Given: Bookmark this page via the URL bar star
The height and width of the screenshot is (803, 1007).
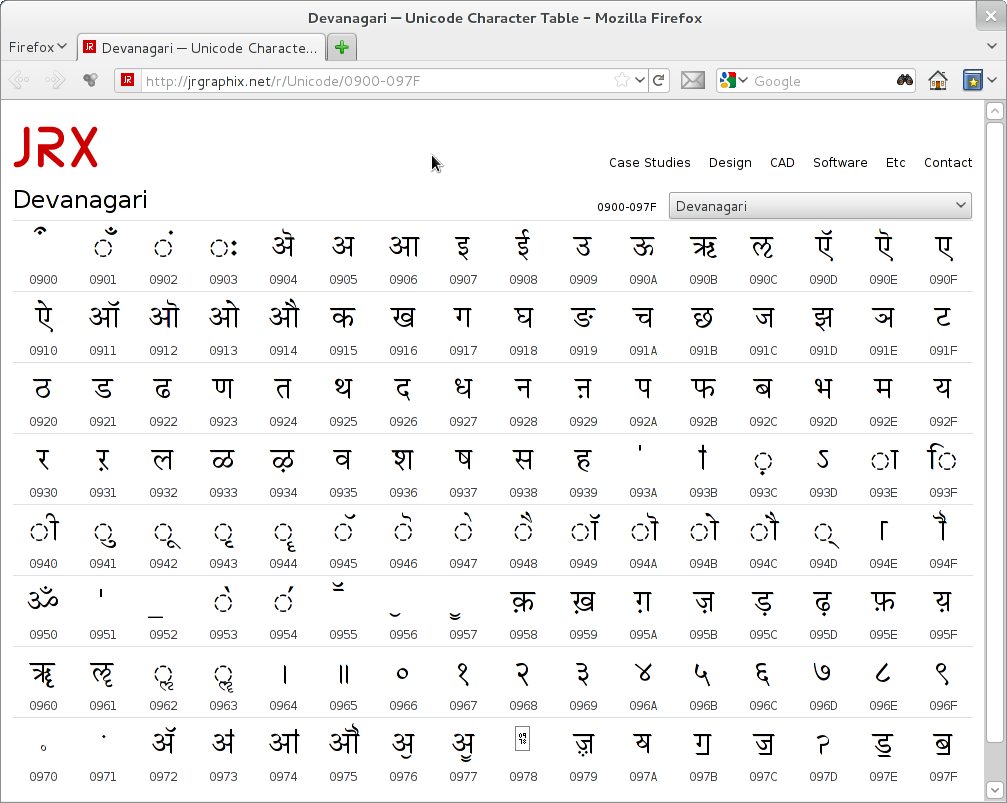Looking at the screenshot, I should 619,80.
